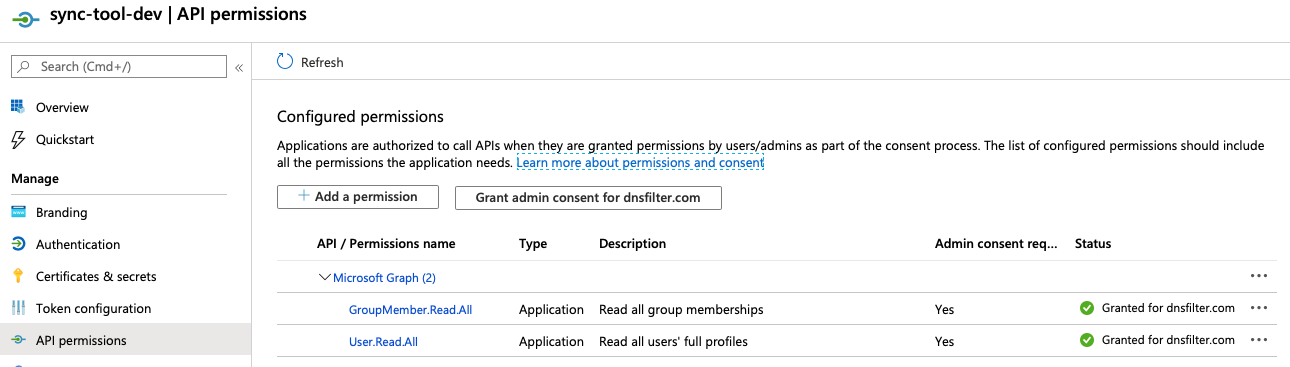Click the green check beside GroupMember.Read.All status
Image resolution: width=1290 pixels, height=367 pixels.
click(1087, 309)
